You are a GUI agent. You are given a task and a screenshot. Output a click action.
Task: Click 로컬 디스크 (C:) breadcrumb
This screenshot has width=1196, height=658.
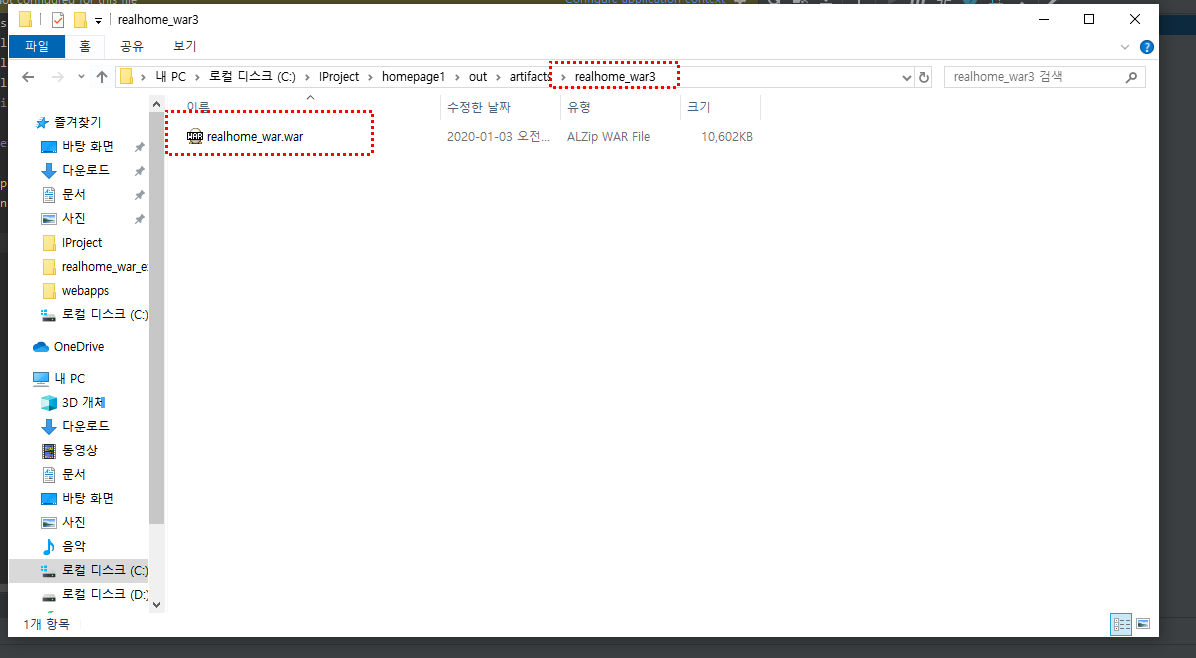pos(252,77)
